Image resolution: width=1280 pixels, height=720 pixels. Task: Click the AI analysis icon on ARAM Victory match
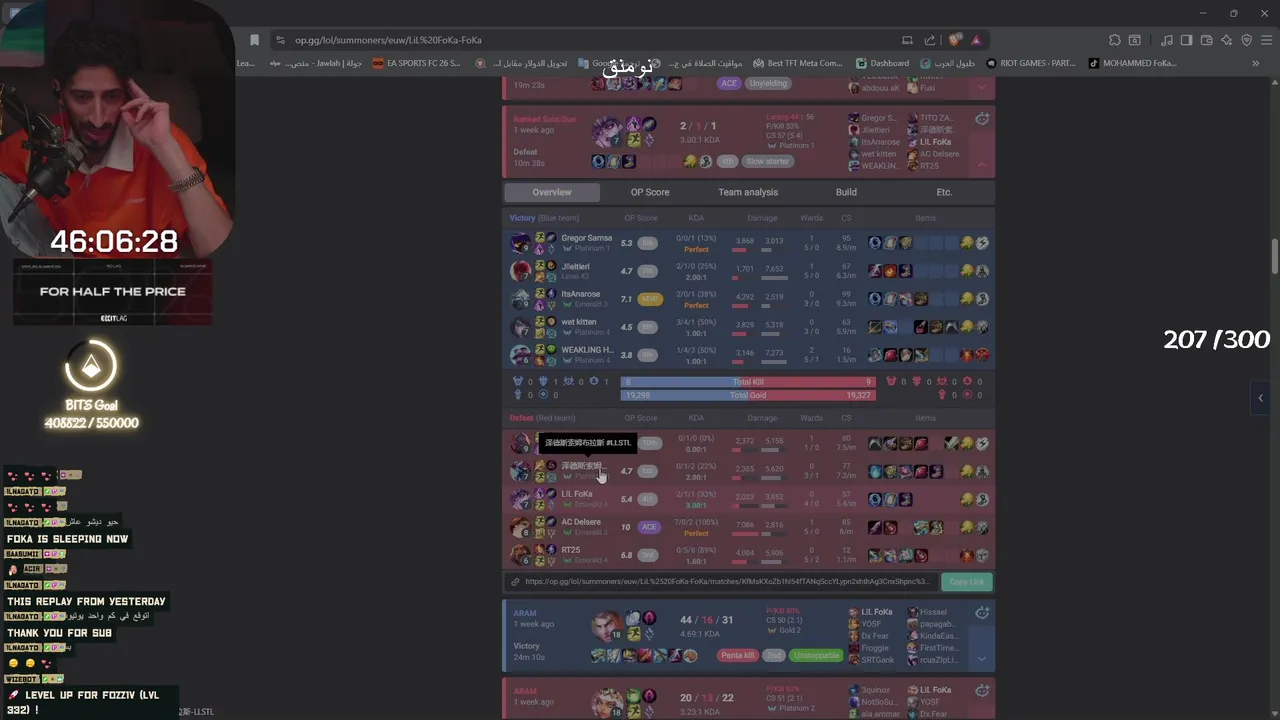pyautogui.click(x=982, y=613)
